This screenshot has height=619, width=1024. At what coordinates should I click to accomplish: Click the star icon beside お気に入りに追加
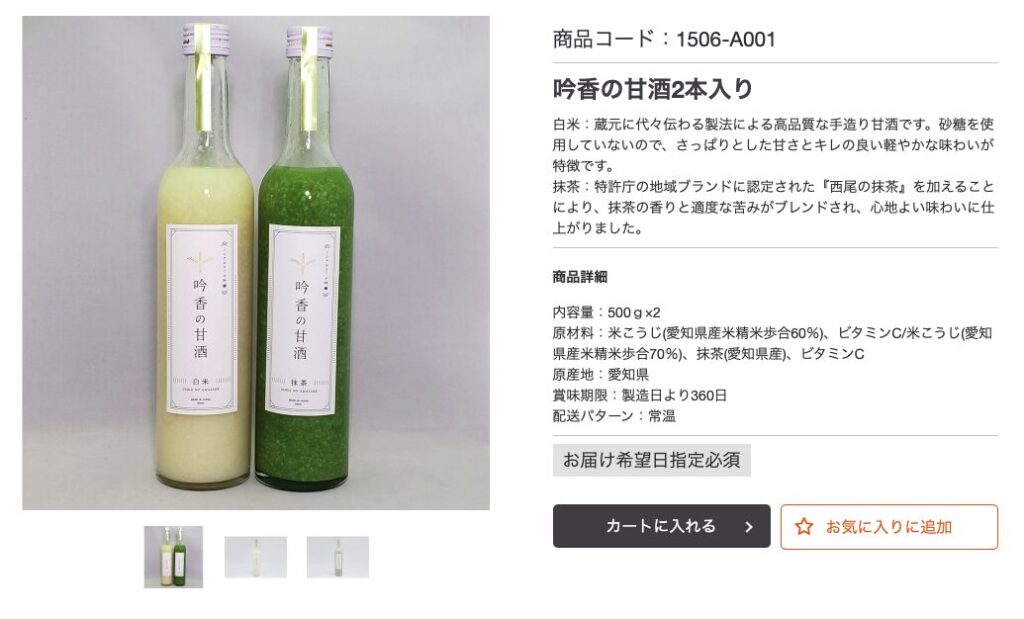point(804,526)
